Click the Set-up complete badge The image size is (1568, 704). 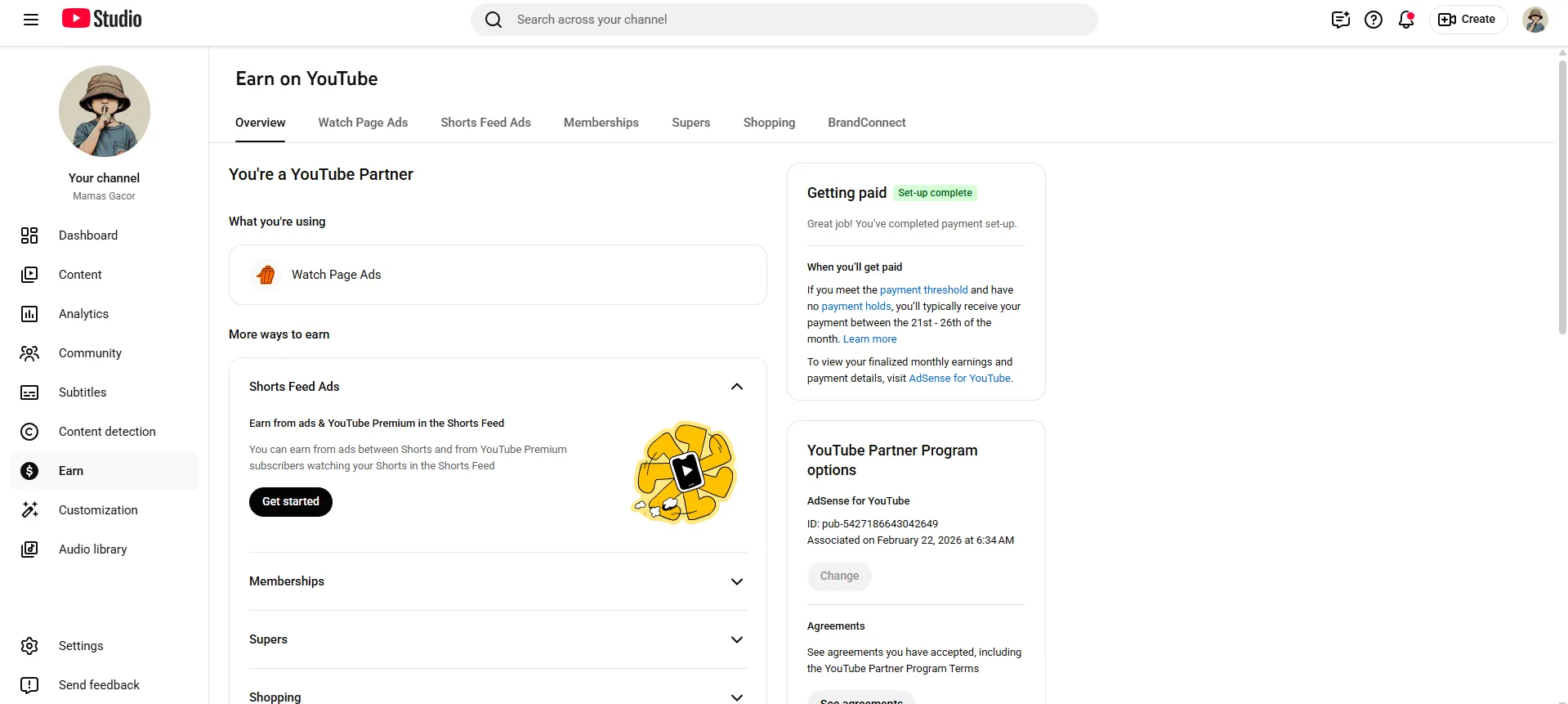[x=935, y=193]
